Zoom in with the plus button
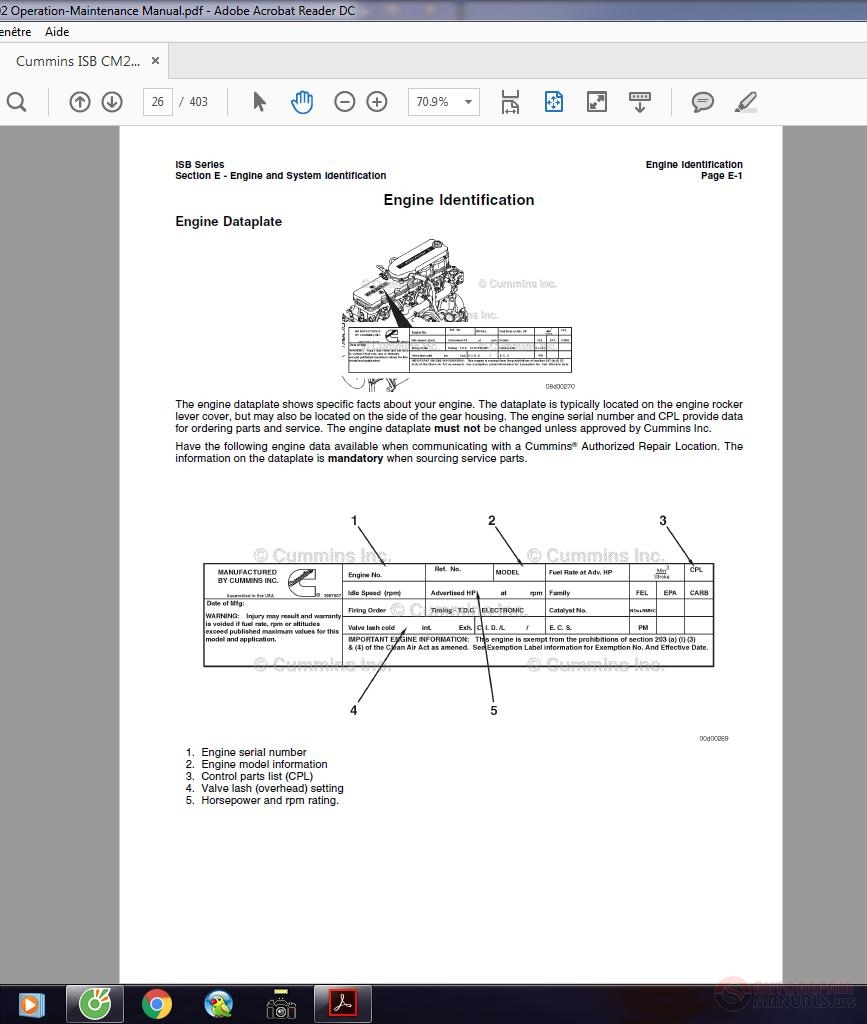The width and height of the screenshot is (867, 1024). tap(377, 102)
